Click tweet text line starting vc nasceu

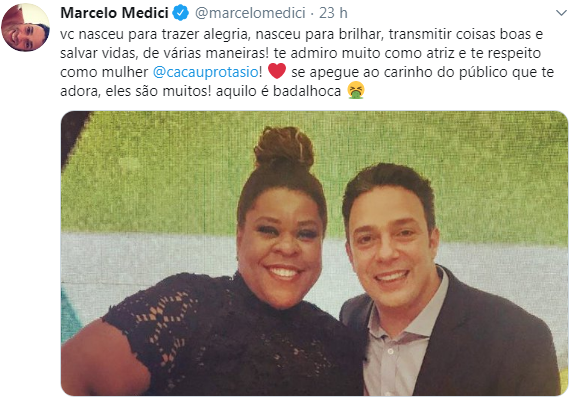pos(302,34)
